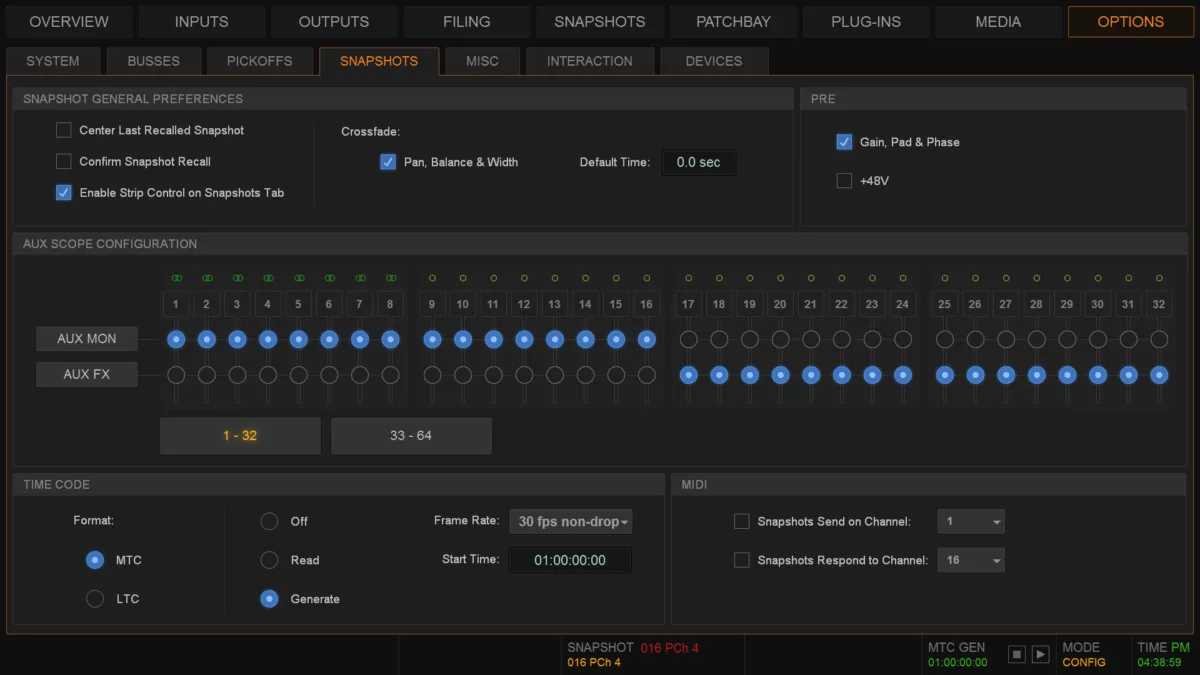This screenshot has width=1200, height=675.
Task: Open the top SNAPSHOTS page tab
Action: point(600,21)
